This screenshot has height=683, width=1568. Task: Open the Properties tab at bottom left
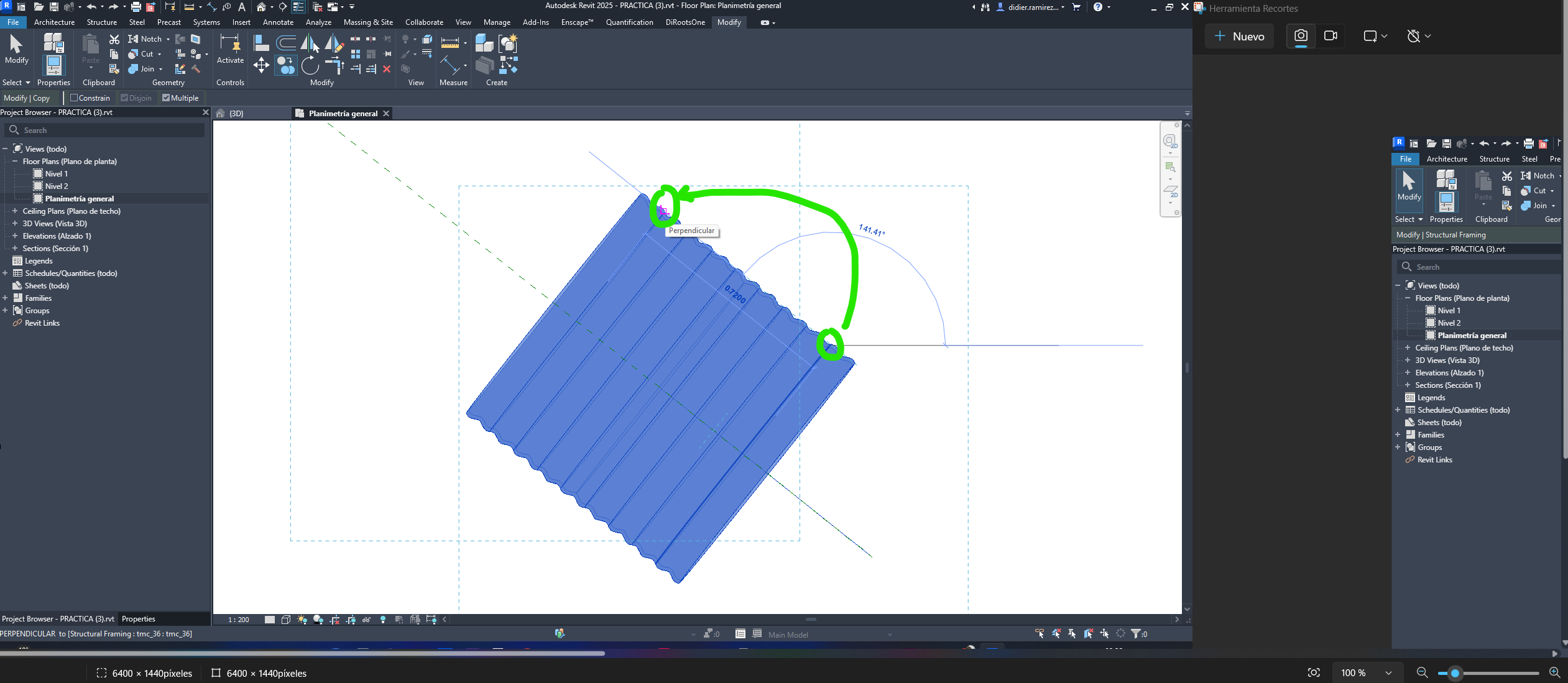pyautogui.click(x=139, y=618)
